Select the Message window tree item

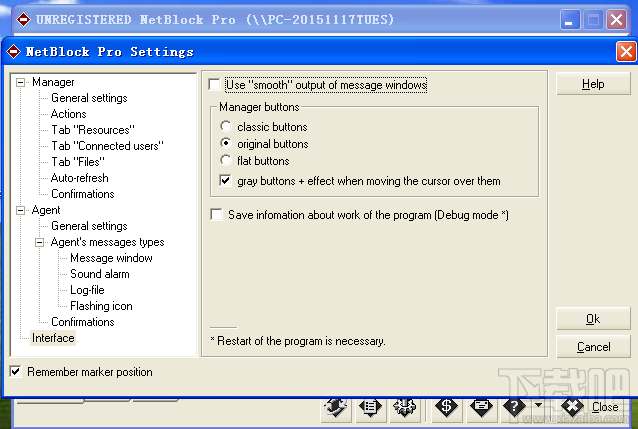click(111, 258)
